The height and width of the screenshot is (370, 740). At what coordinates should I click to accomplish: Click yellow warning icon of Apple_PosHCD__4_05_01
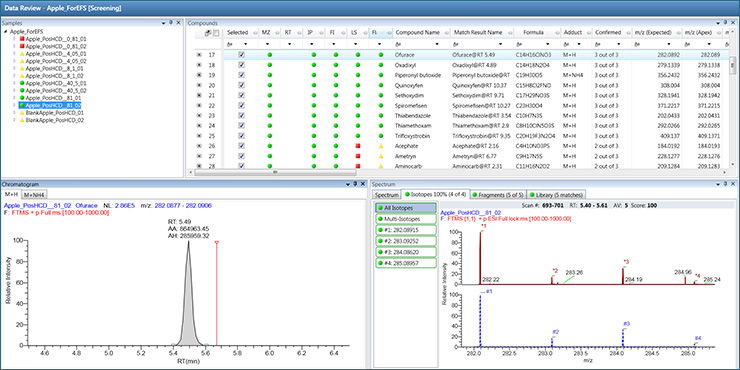tap(22, 54)
